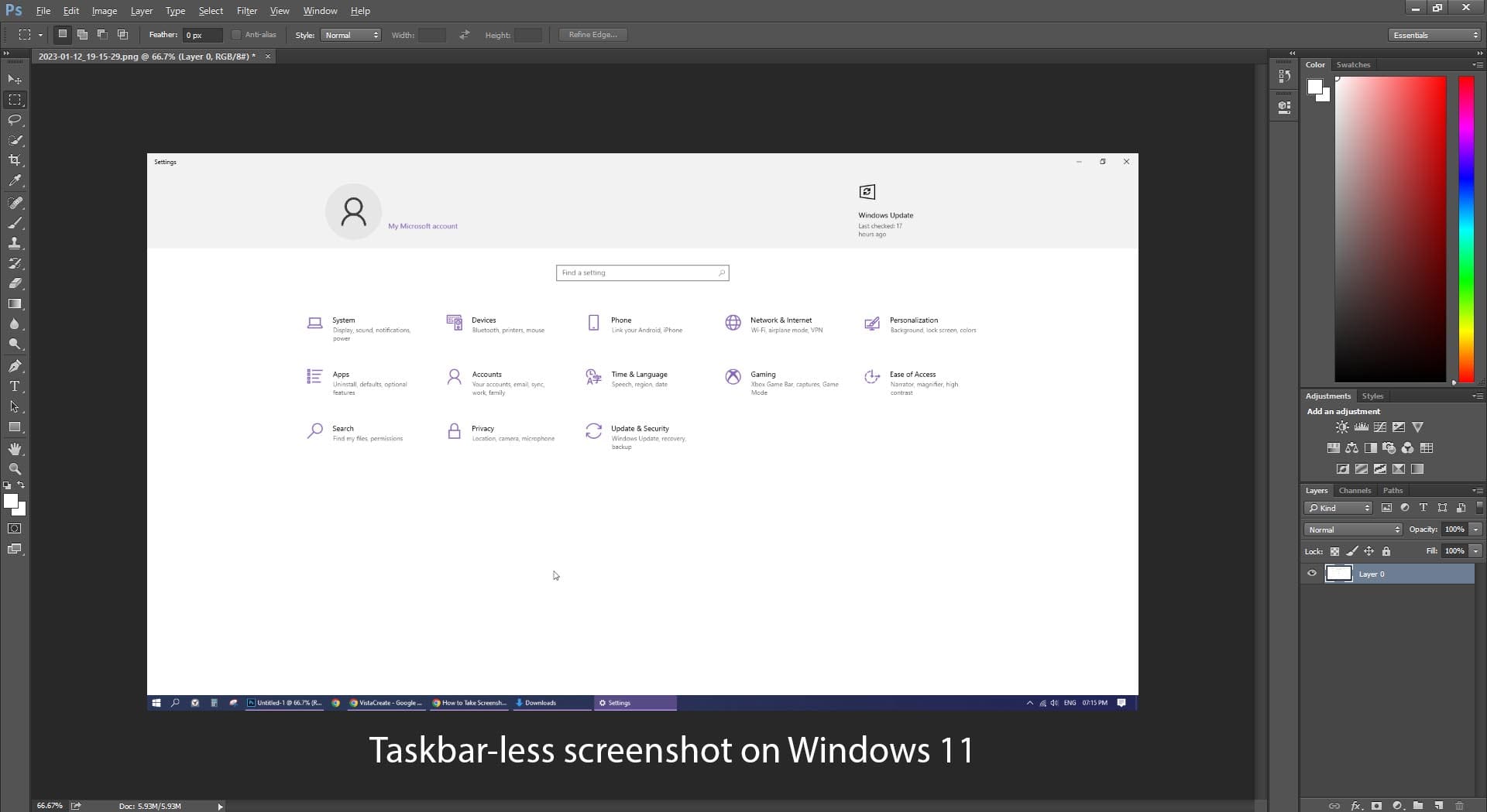Open the Style dropdown in options bar
The height and width of the screenshot is (812, 1487).
pos(351,34)
